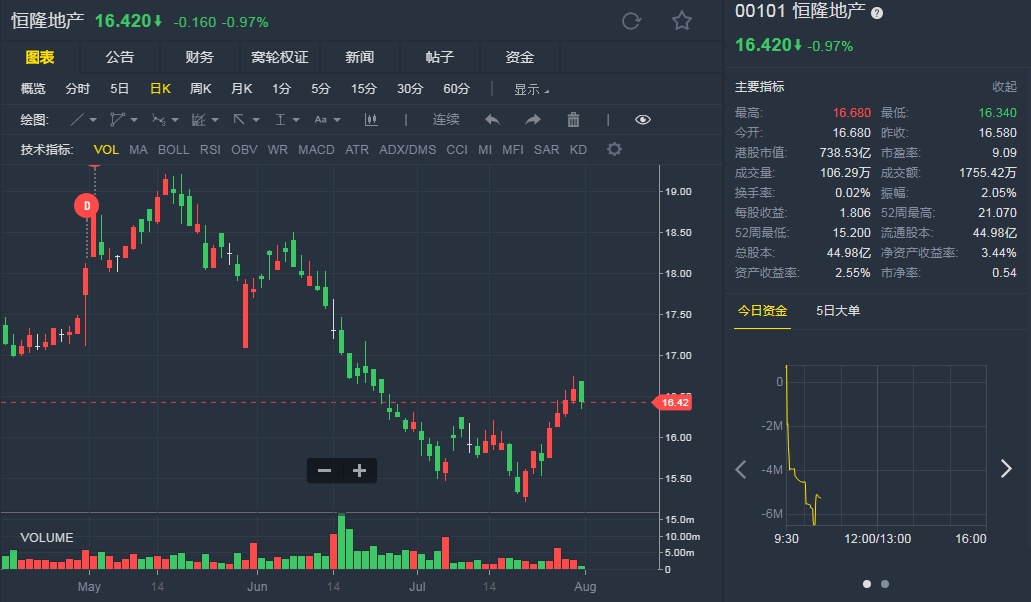
Task: Toggle the BOLL indicator
Action: pos(173,150)
